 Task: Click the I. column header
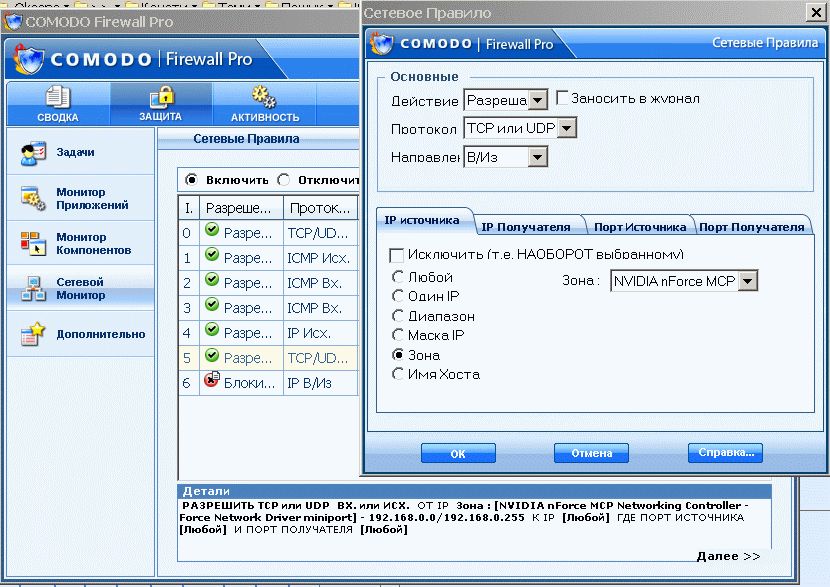pyautogui.click(x=189, y=208)
